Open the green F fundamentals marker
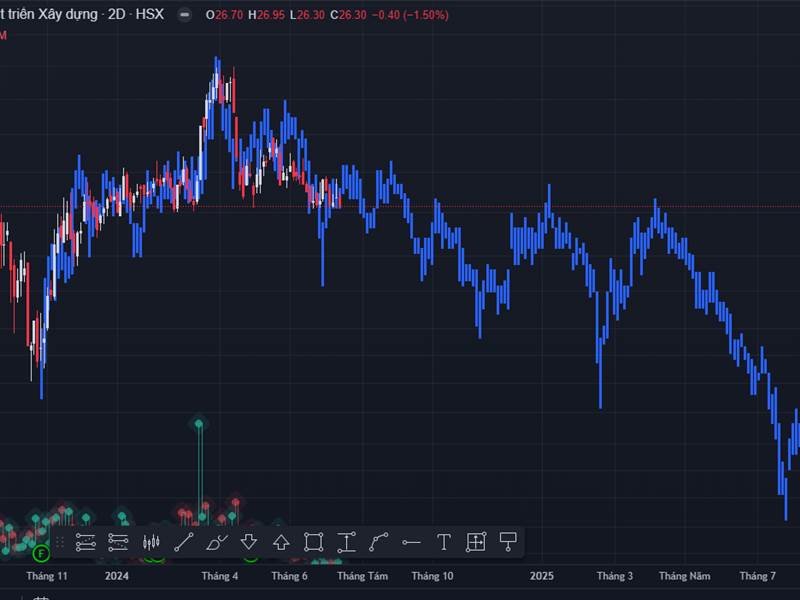Image resolution: width=800 pixels, height=600 pixels. pos(41,553)
